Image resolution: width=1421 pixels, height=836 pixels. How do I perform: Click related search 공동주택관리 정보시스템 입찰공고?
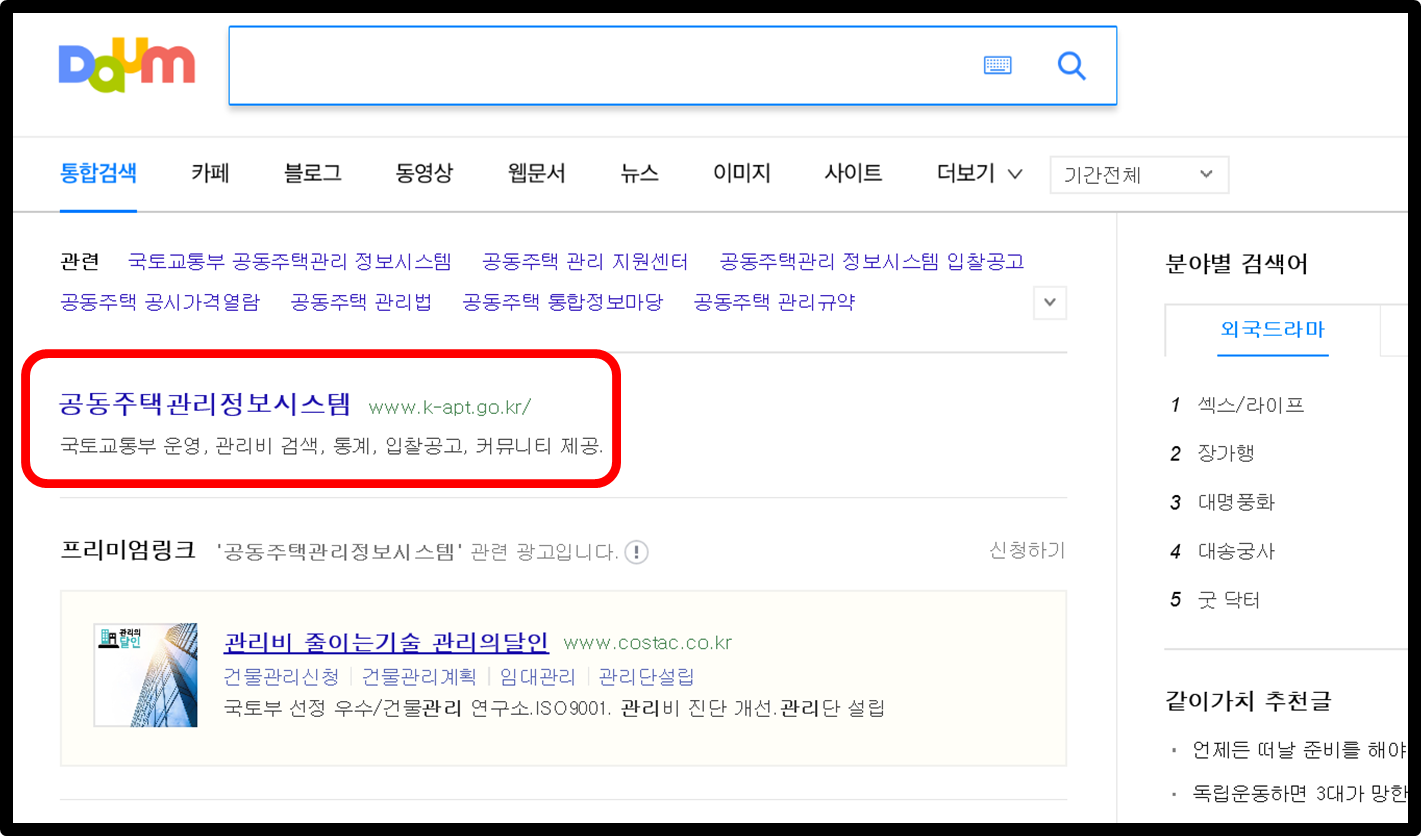pyautogui.click(x=872, y=262)
